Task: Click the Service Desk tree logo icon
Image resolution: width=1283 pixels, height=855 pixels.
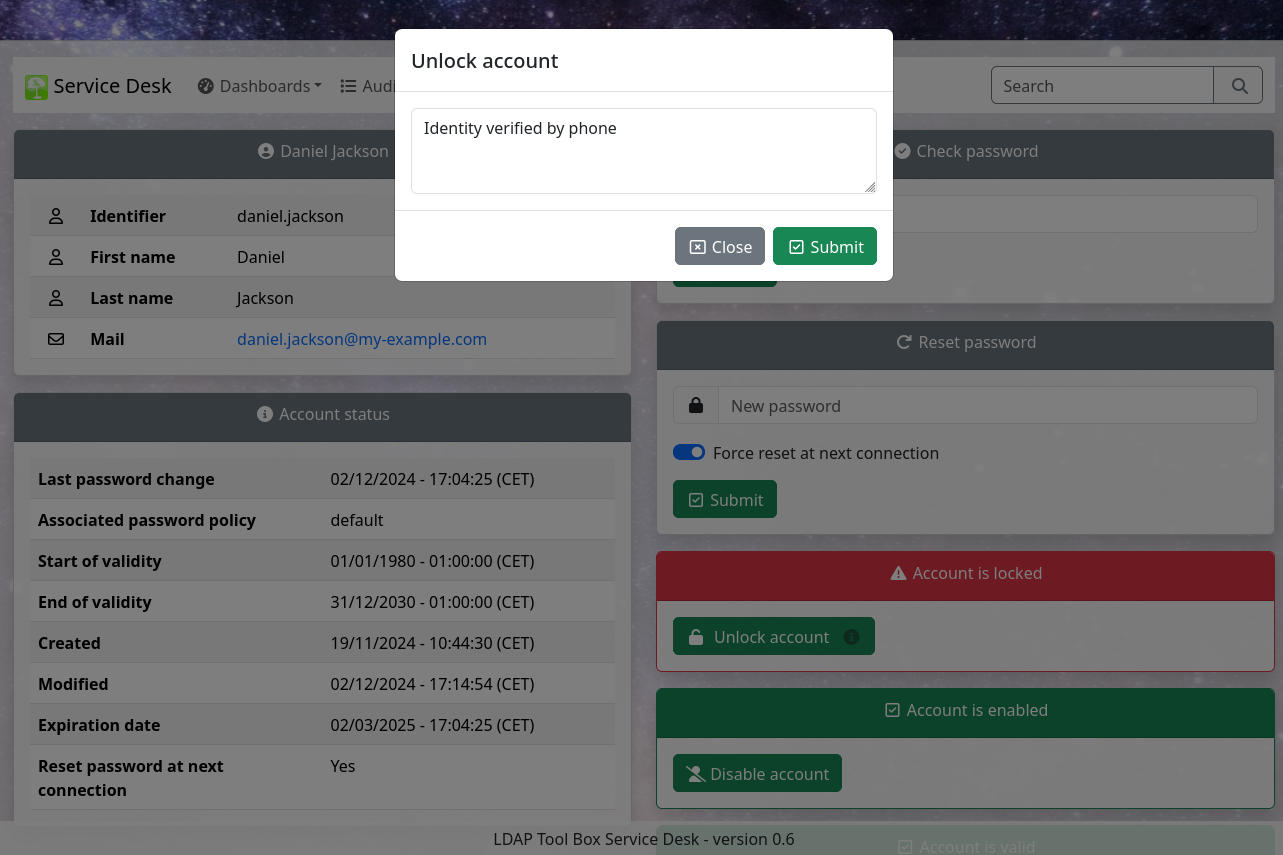Action: [x=37, y=87]
